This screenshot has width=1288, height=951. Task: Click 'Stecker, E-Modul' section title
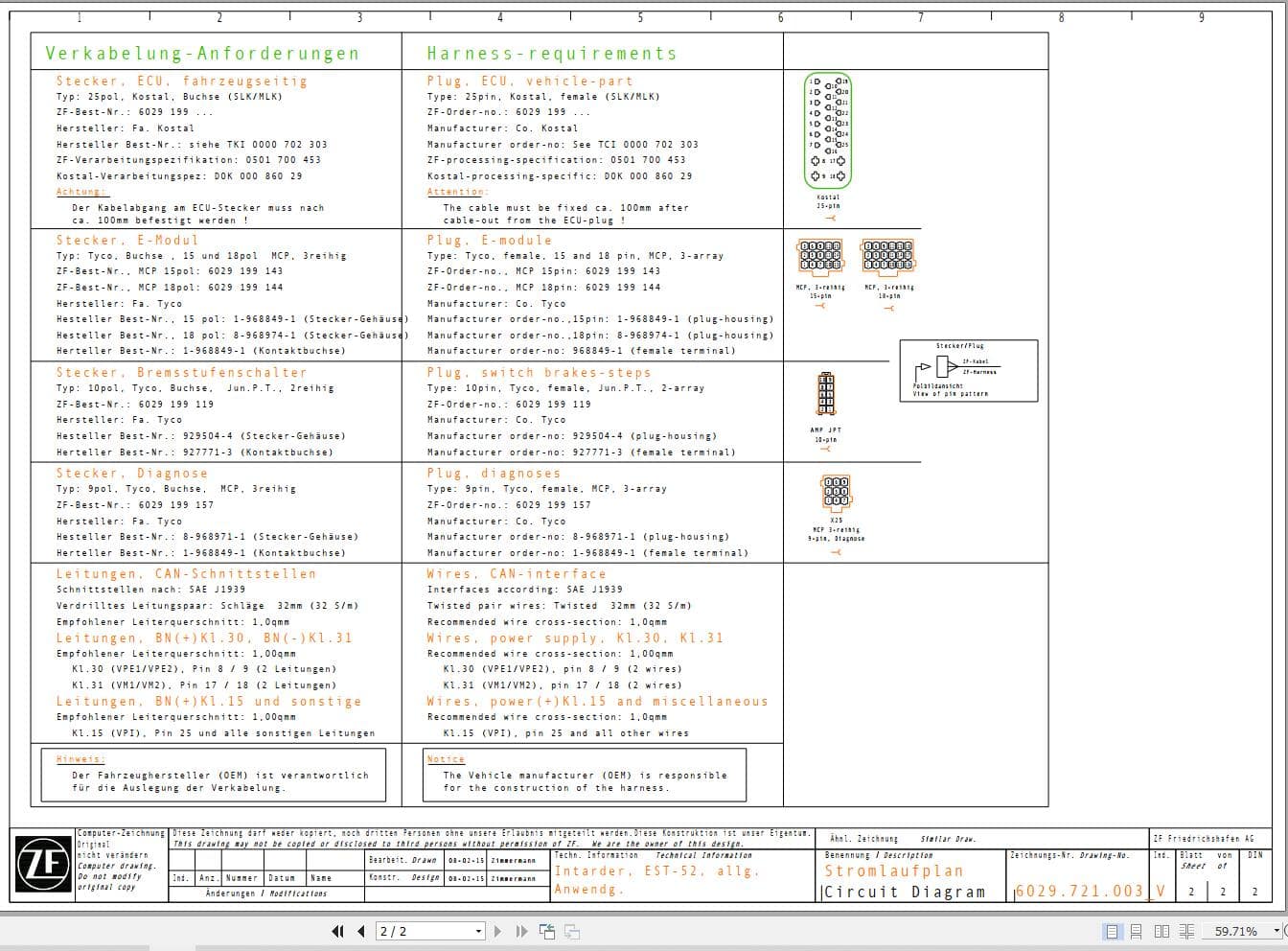pyautogui.click(x=127, y=241)
